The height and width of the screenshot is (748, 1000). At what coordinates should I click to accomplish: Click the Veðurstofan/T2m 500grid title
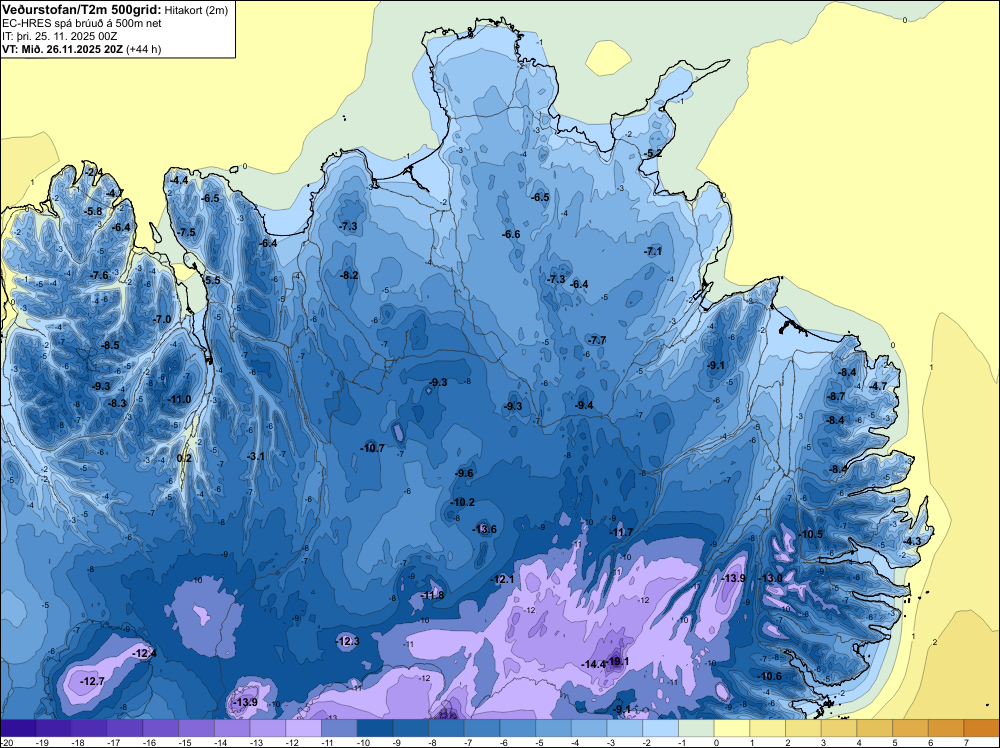tap(81, 9)
